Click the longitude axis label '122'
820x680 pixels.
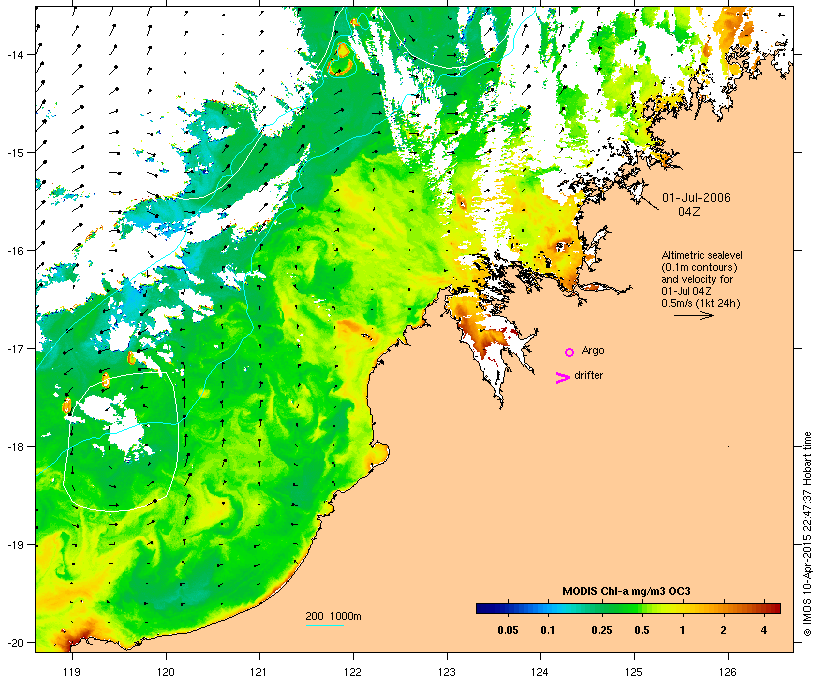click(353, 672)
